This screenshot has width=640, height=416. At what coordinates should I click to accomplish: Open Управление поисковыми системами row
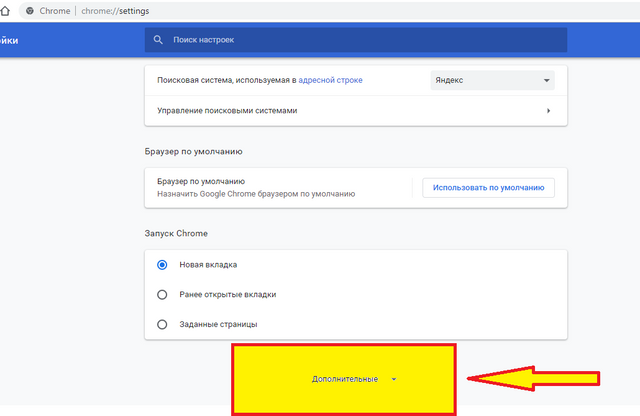tap(356, 111)
